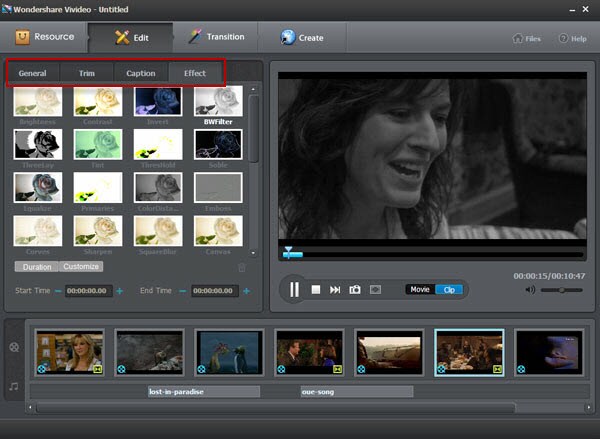Click timeline scroll right arrow
Viewport: 600px width, 439px height.
(589, 407)
